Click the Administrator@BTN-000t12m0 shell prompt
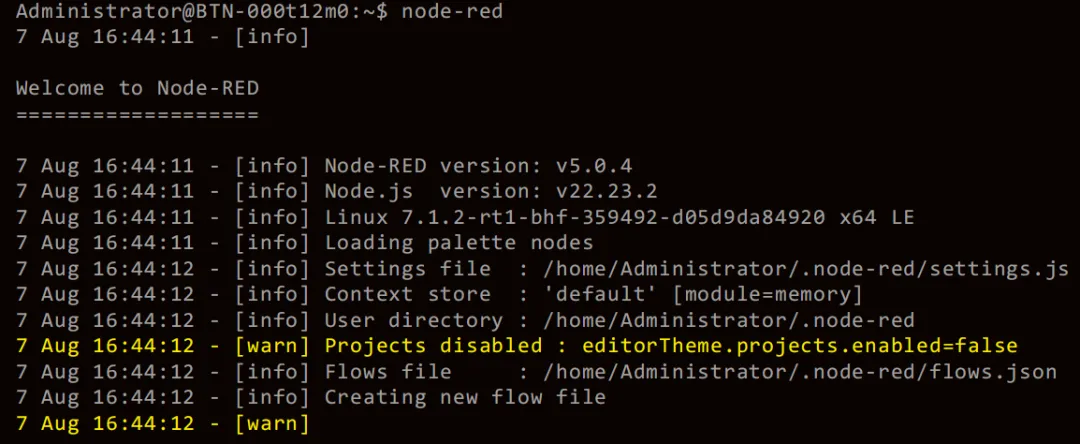This screenshot has height=444, width=1080. click(202, 12)
